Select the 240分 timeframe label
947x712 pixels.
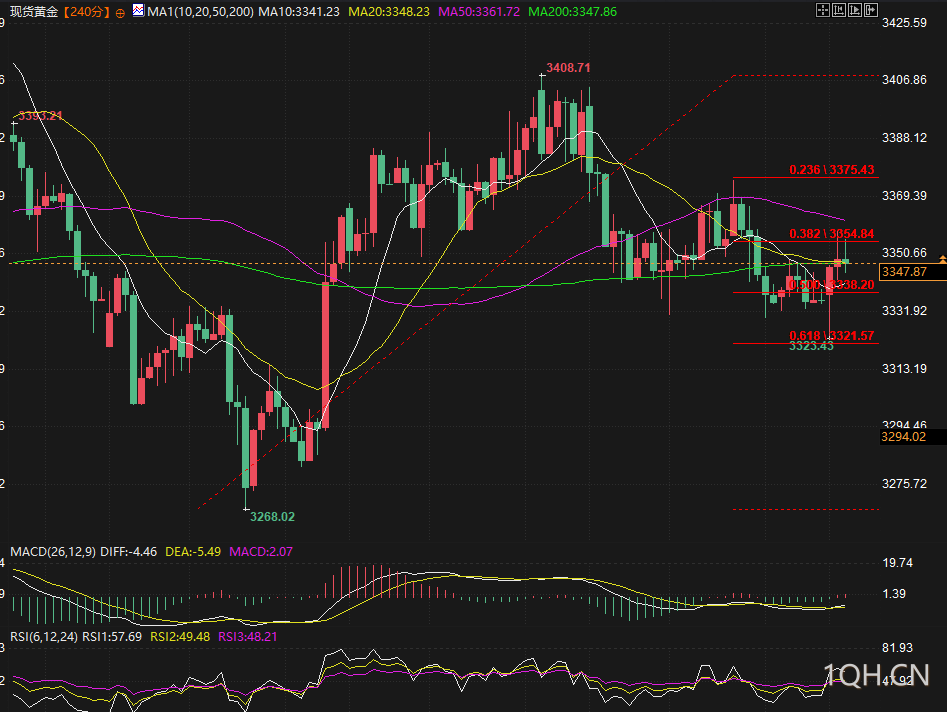pyautogui.click(x=87, y=12)
